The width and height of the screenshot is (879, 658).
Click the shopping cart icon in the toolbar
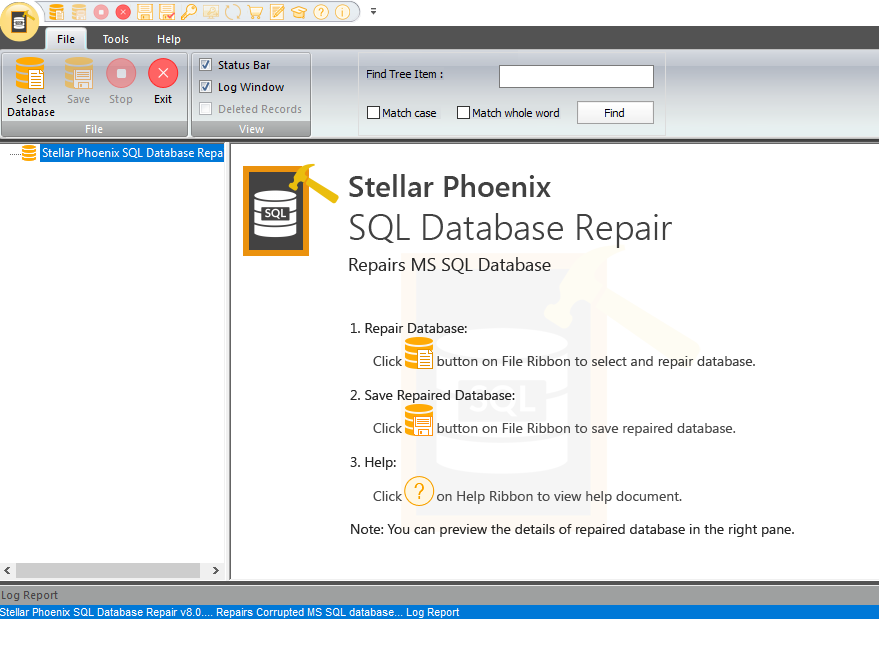[255, 12]
